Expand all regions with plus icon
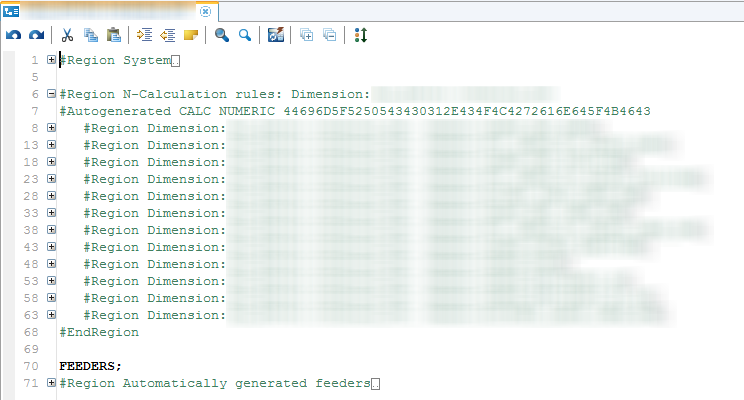744x400 pixels. 307,35
